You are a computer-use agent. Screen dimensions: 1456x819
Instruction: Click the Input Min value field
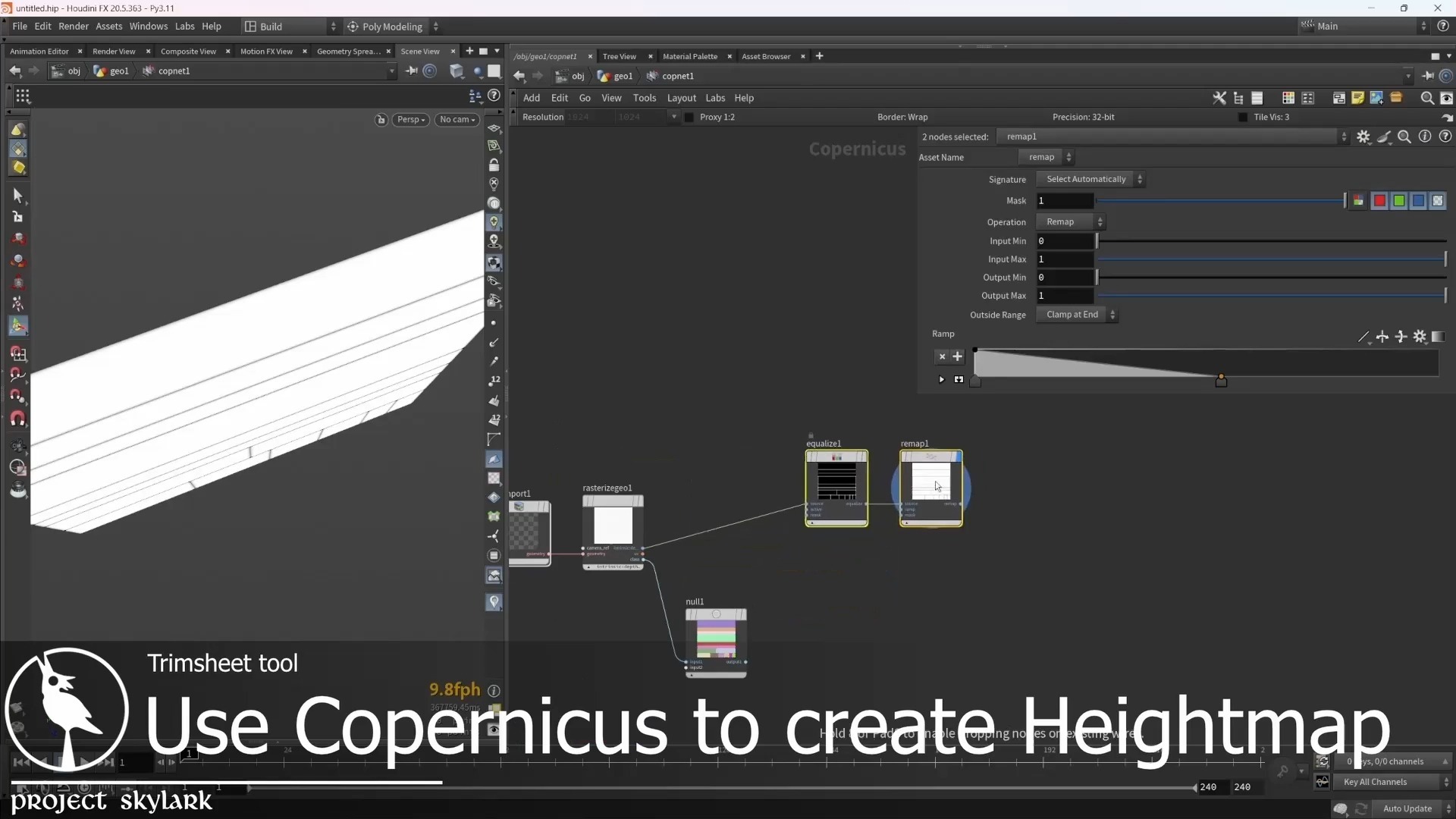pyautogui.click(x=1065, y=241)
